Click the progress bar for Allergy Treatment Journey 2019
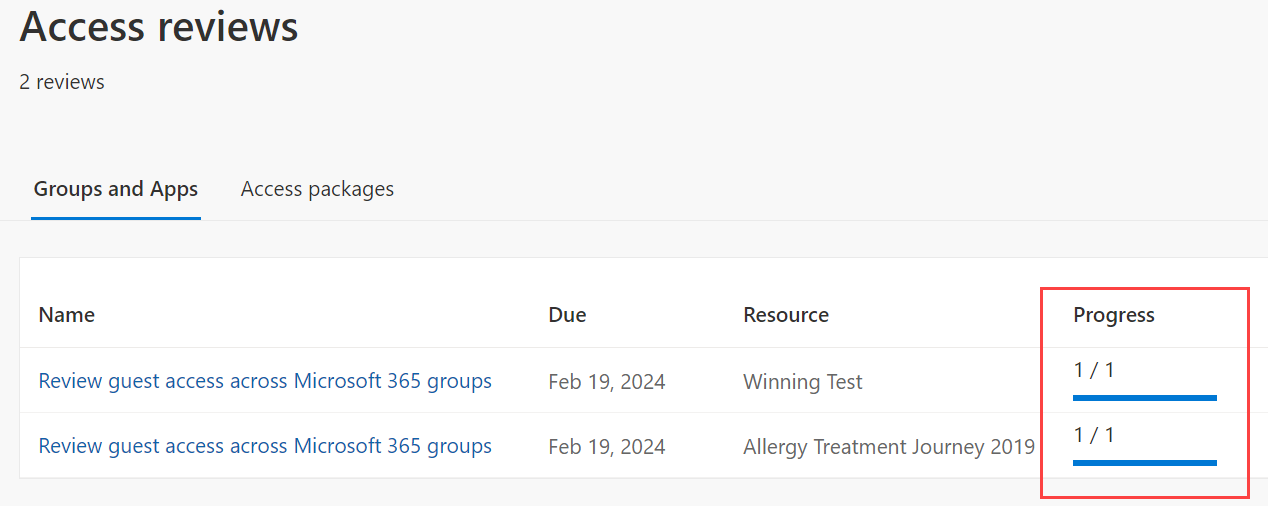 click(1144, 463)
